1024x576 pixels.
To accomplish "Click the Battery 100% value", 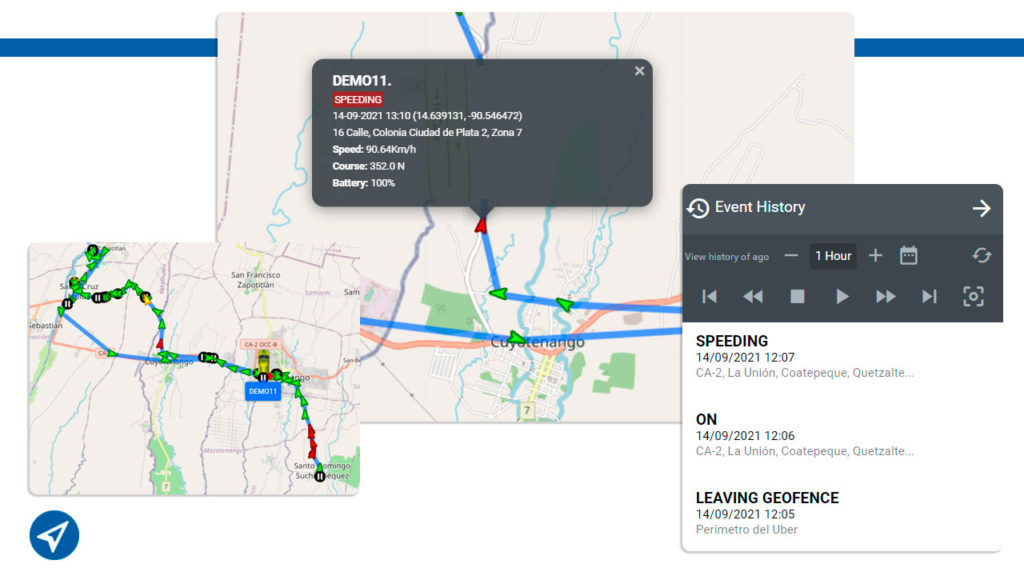I will coord(383,183).
